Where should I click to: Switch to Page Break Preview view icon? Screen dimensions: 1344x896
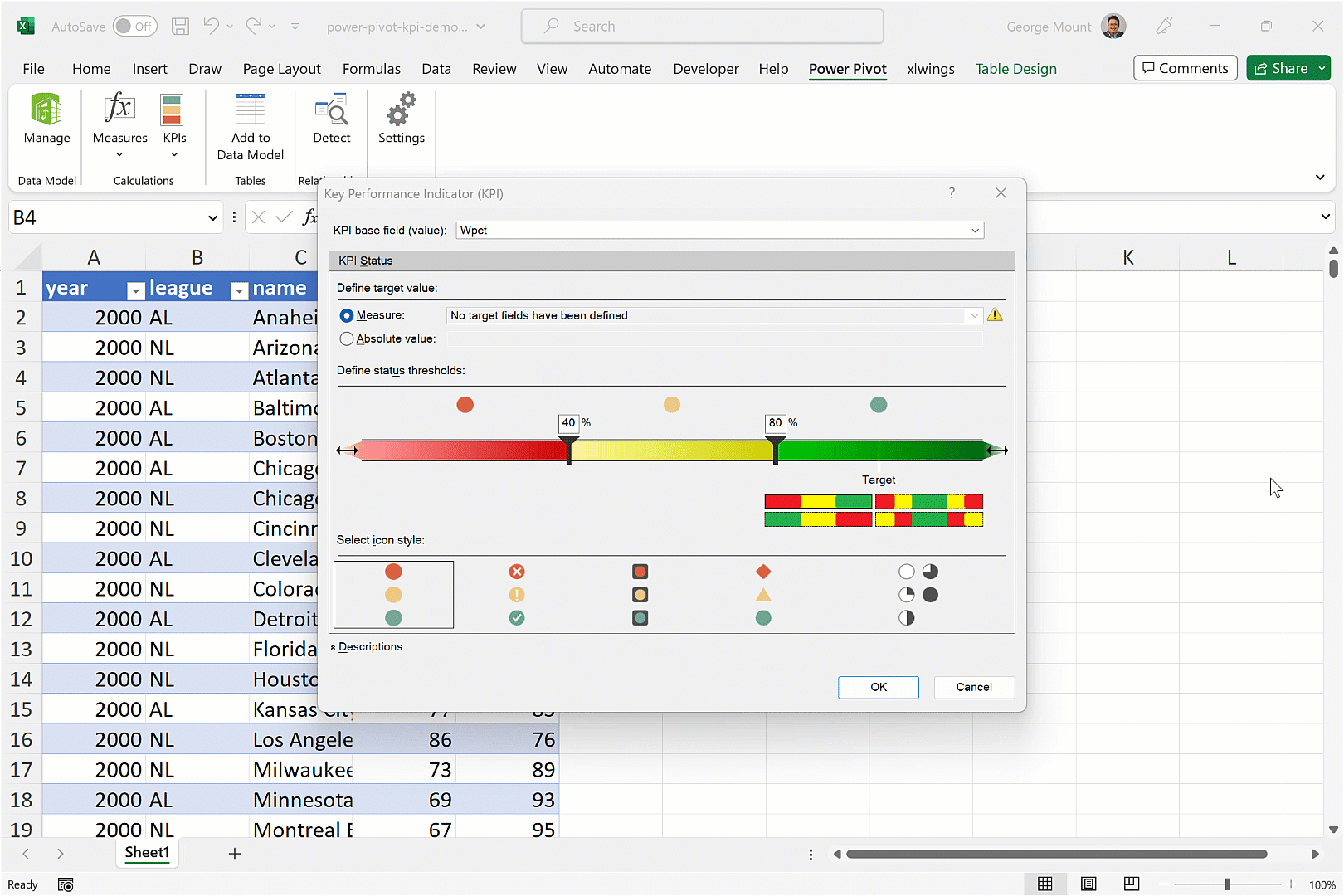click(x=1131, y=884)
